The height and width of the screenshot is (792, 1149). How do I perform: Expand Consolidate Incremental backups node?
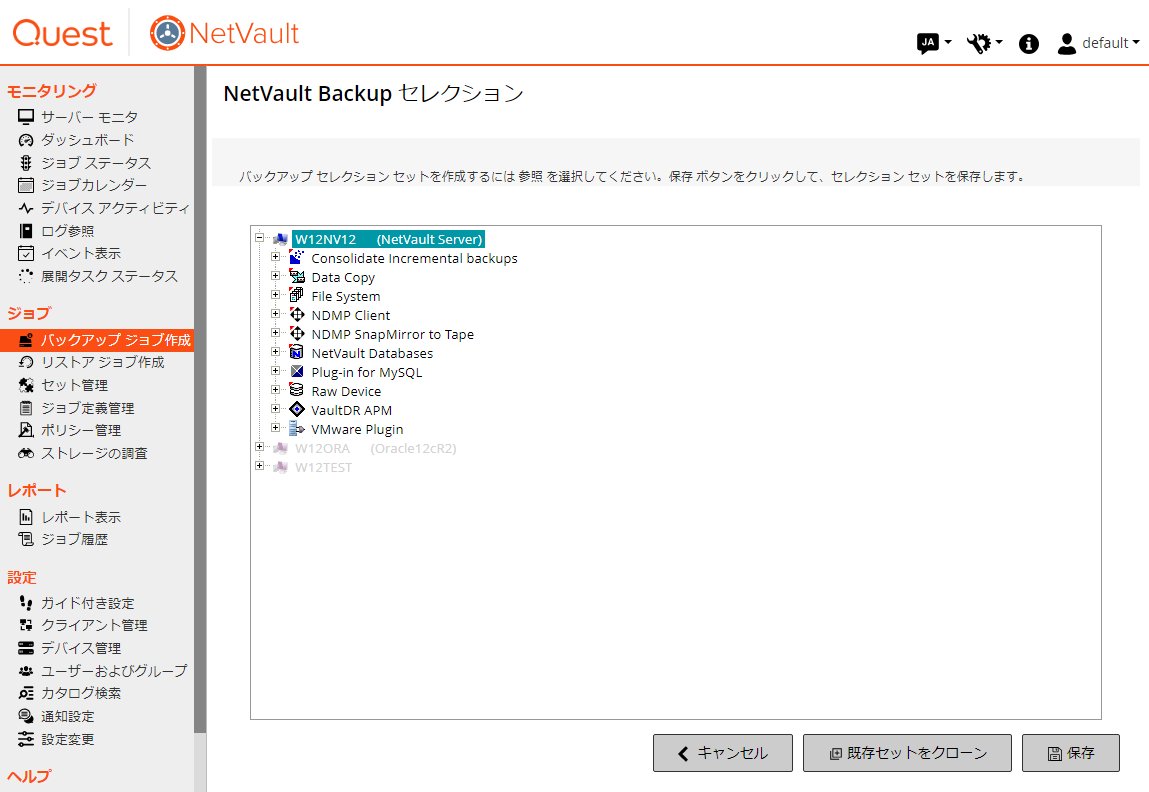tap(276, 256)
